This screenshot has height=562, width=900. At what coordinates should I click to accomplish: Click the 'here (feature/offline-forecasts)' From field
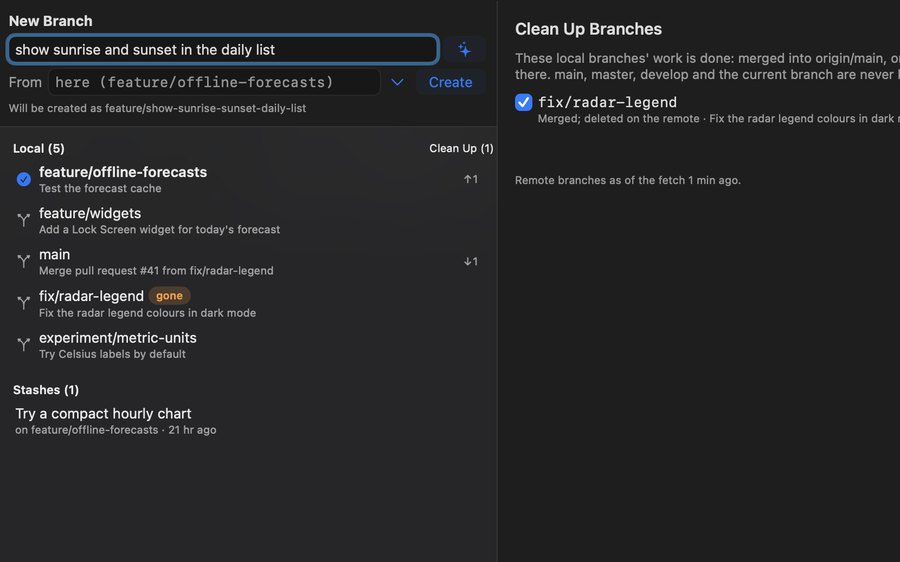[x=214, y=82]
